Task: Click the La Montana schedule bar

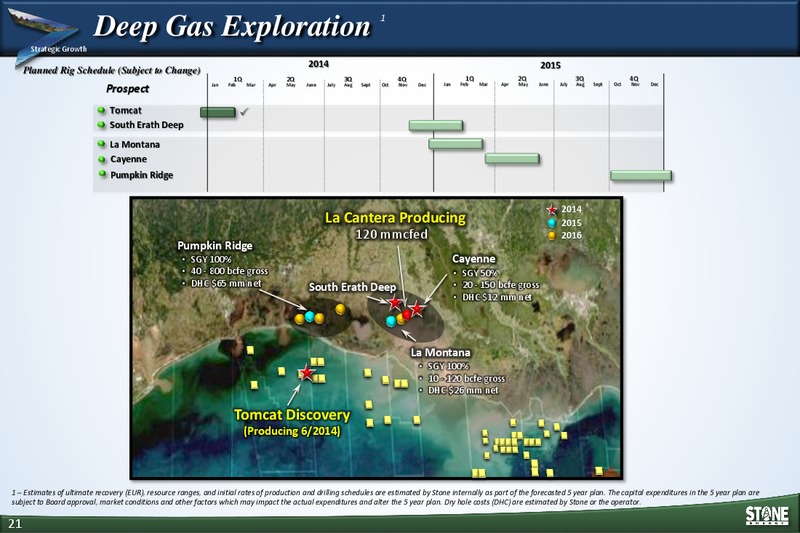Action: (456, 144)
